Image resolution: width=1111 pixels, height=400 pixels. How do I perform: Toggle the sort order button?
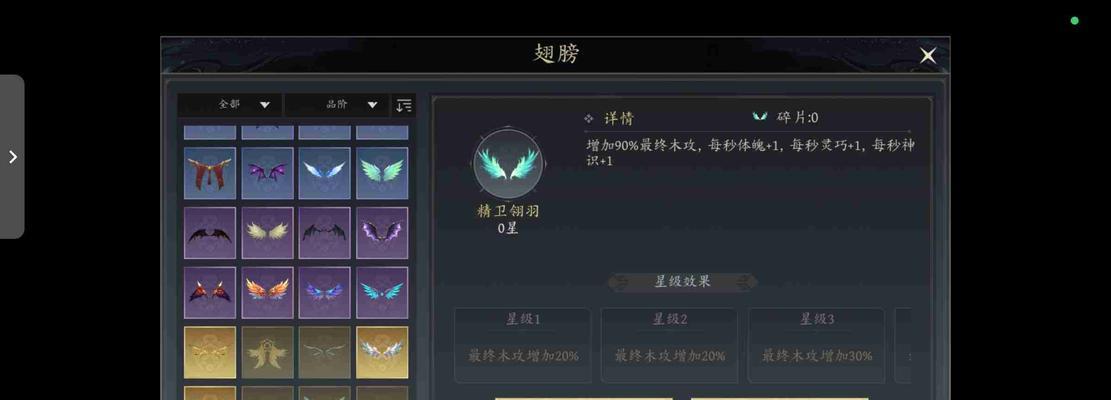coord(404,105)
